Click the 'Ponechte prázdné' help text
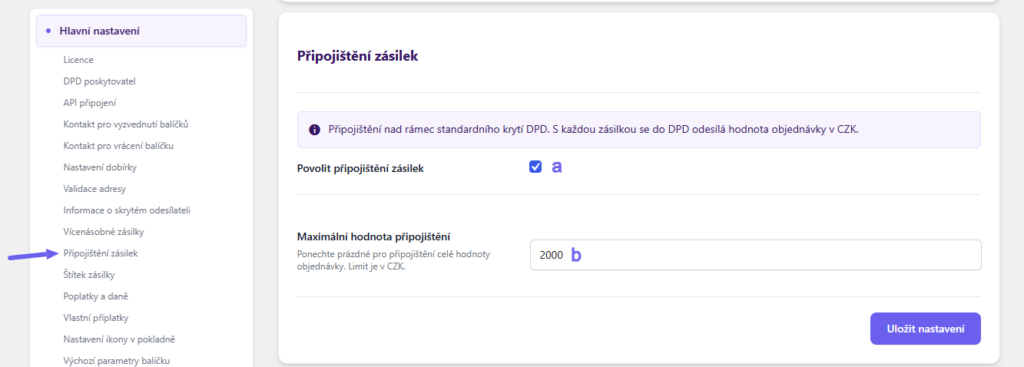Viewport: 1024px width, 367px height. pos(393,260)
